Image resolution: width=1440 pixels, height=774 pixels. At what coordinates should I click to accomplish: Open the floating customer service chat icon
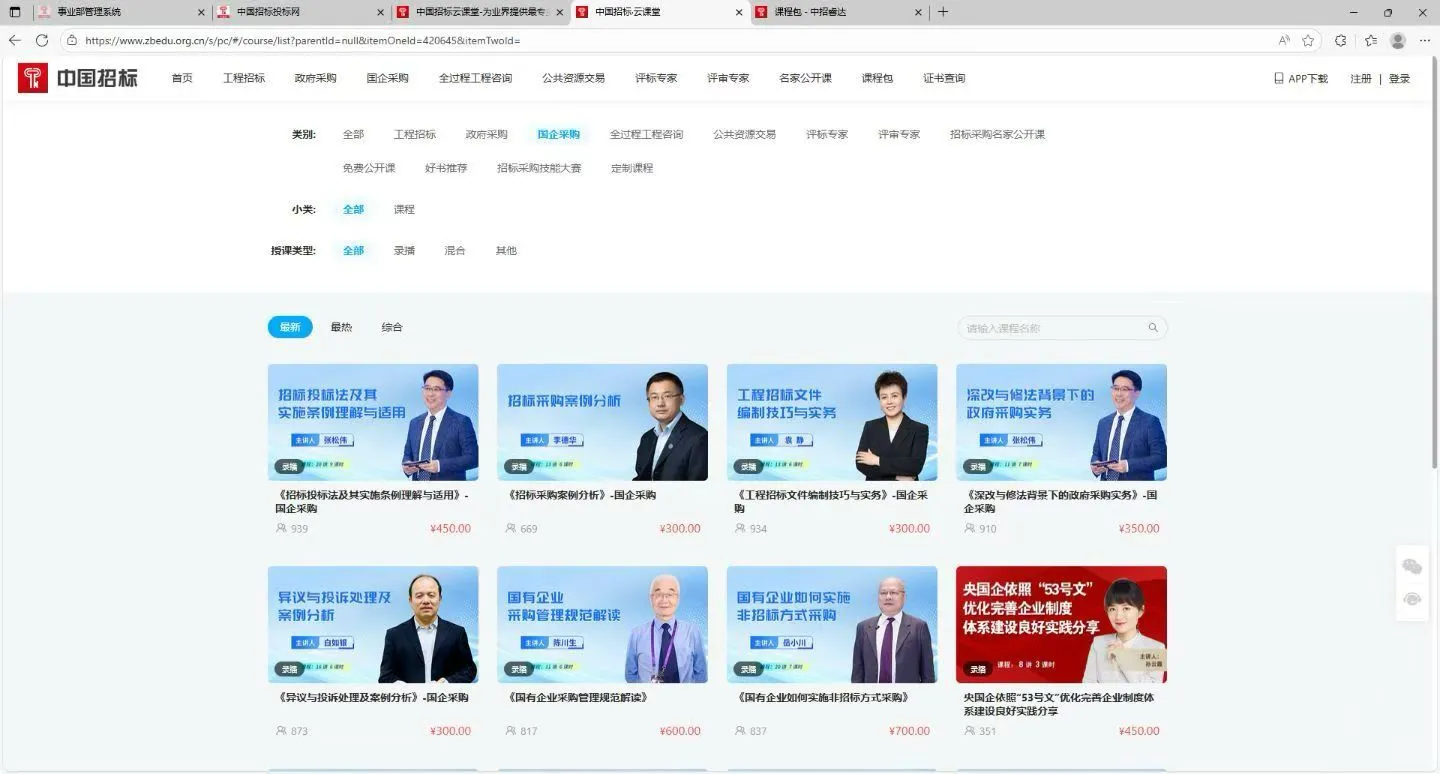[x=1411, y=565]
